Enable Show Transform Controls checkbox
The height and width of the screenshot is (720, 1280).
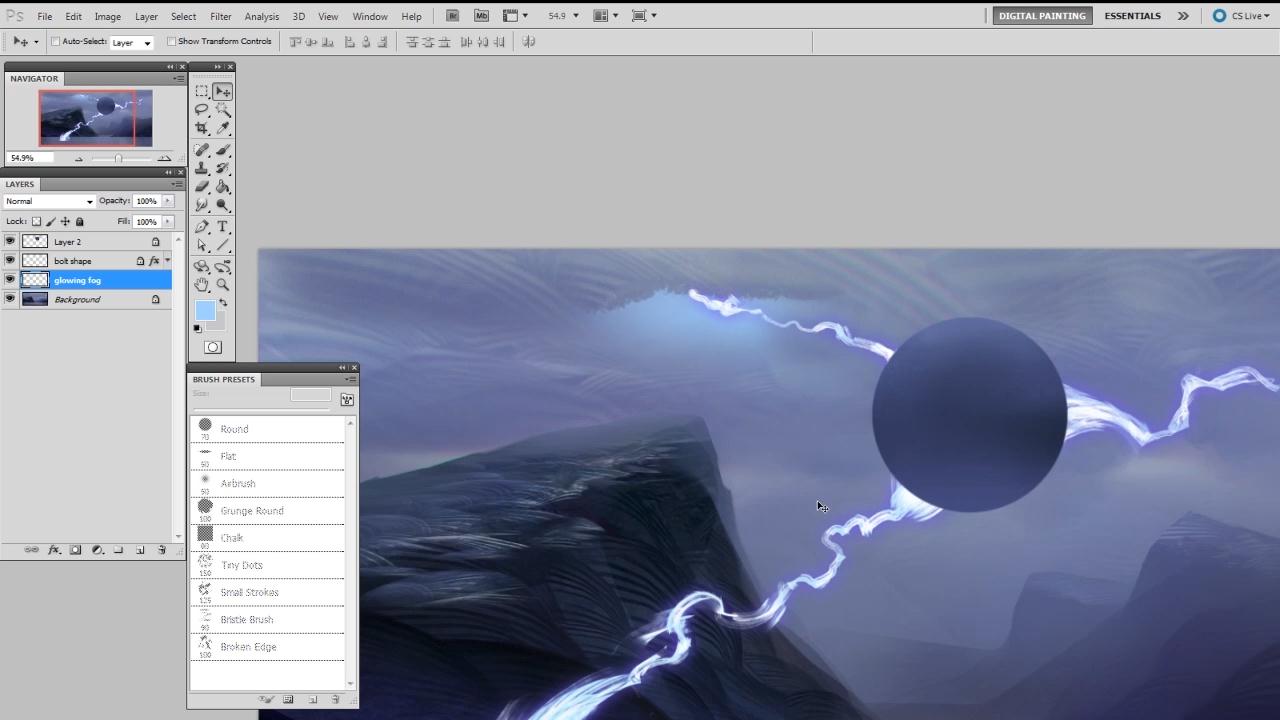pyautogui.click(x=171, y=42)
